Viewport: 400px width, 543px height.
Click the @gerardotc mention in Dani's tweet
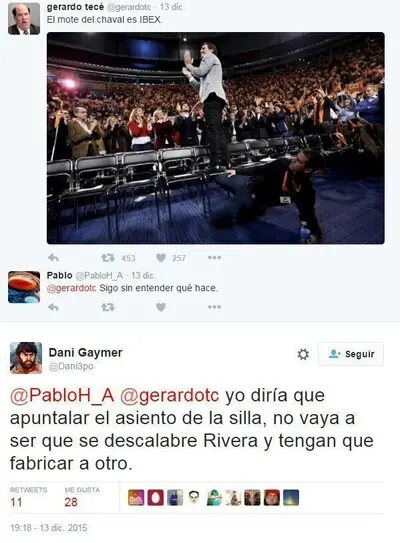(x=169, y=395)
